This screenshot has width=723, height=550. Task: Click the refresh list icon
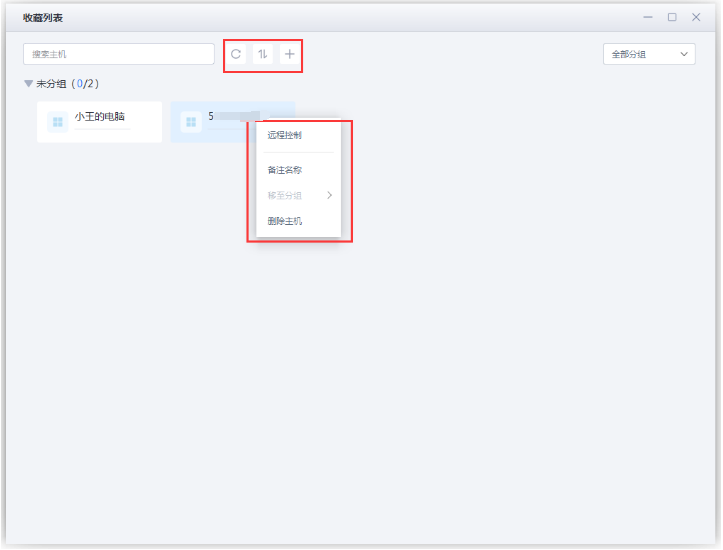[236, 54]
